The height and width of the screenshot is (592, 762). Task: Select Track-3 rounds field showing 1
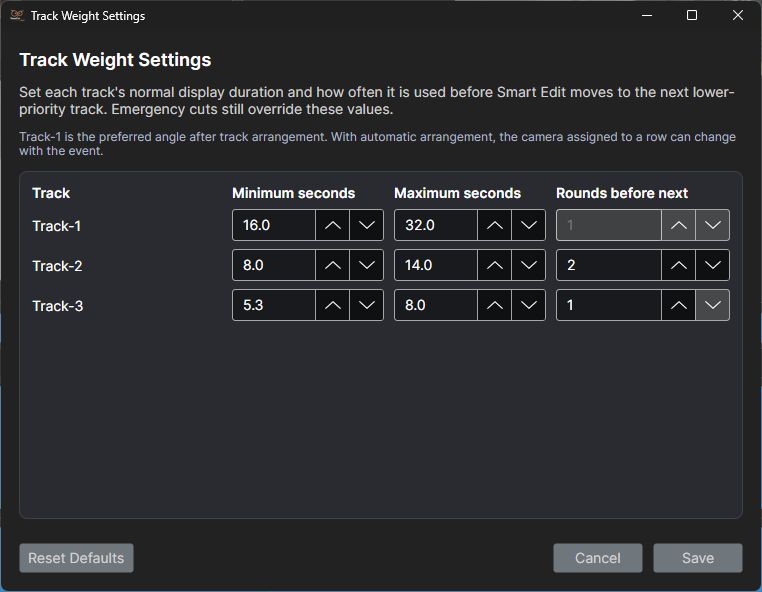tap(609, 305)
